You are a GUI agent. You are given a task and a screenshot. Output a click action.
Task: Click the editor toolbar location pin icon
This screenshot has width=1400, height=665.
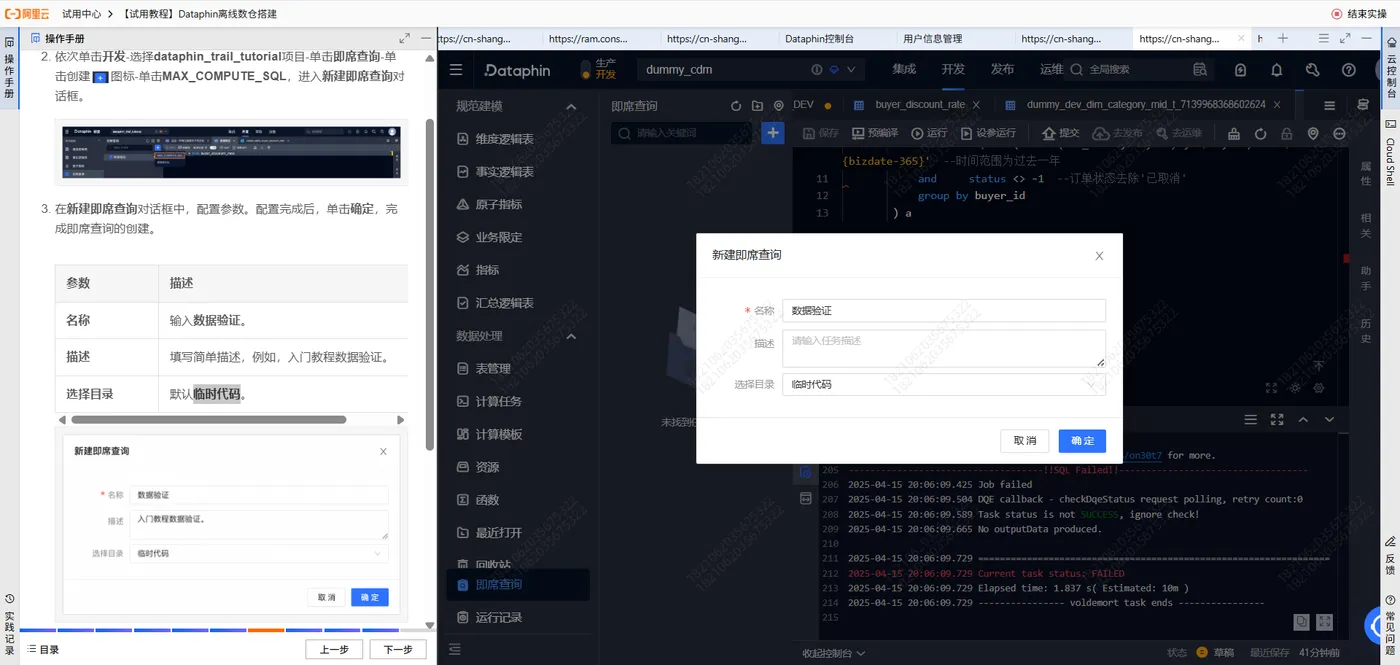(1313, 134)
